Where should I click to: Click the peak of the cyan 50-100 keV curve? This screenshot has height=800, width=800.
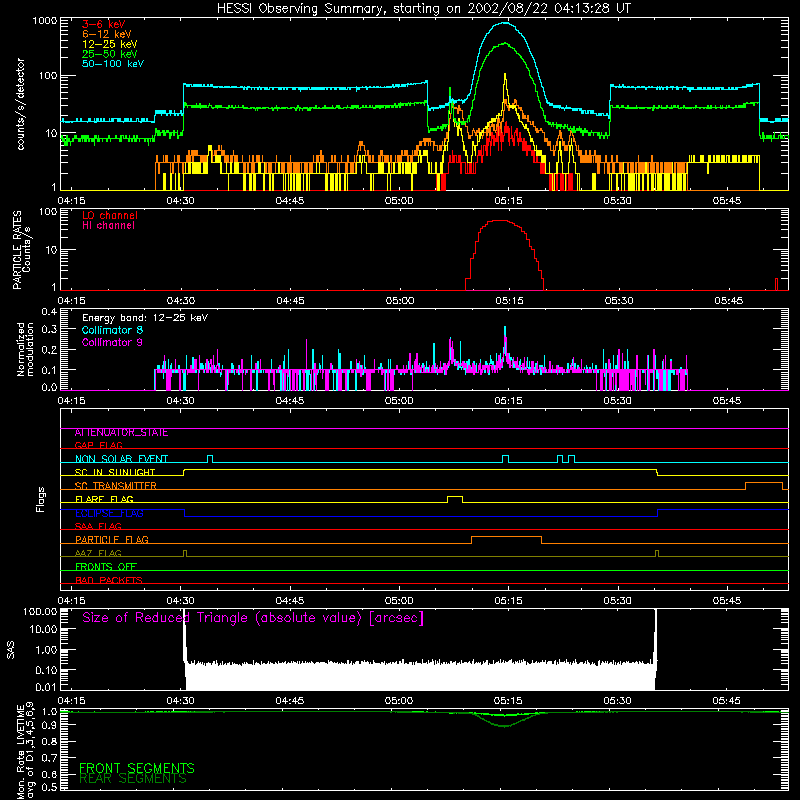point(505,23)
